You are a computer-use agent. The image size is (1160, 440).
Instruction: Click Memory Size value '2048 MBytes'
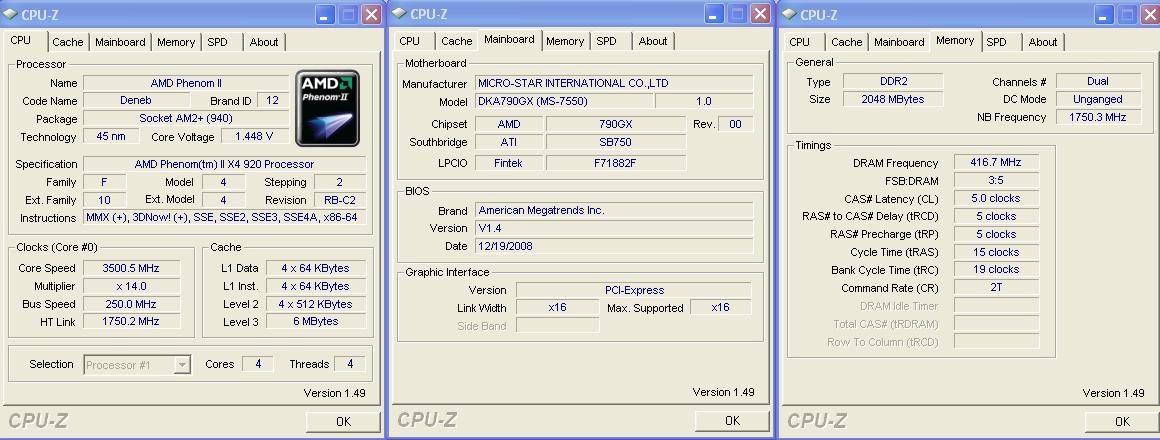[x=893, y=99]
